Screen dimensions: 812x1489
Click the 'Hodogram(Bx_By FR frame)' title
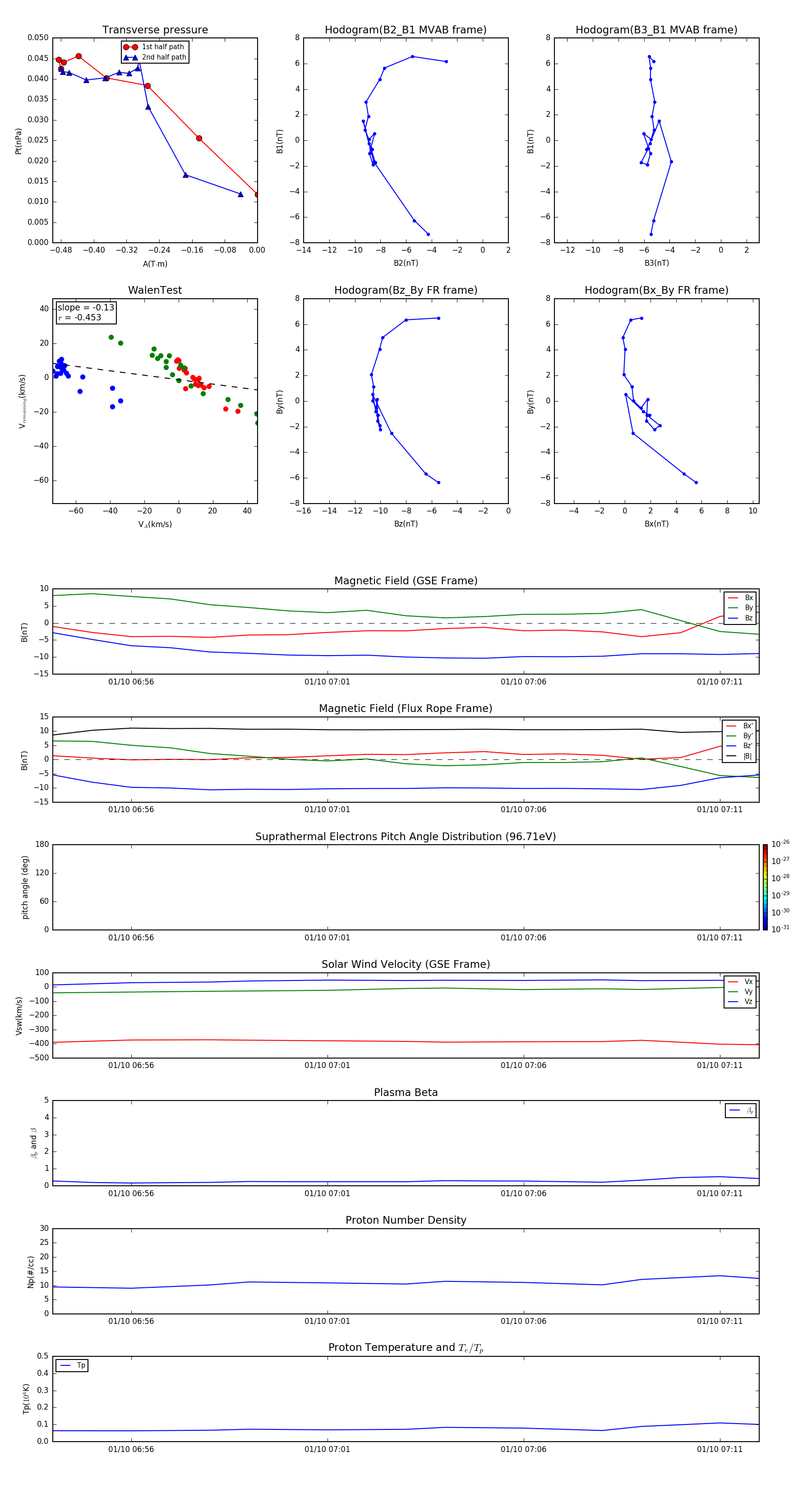tap(656, 290)
